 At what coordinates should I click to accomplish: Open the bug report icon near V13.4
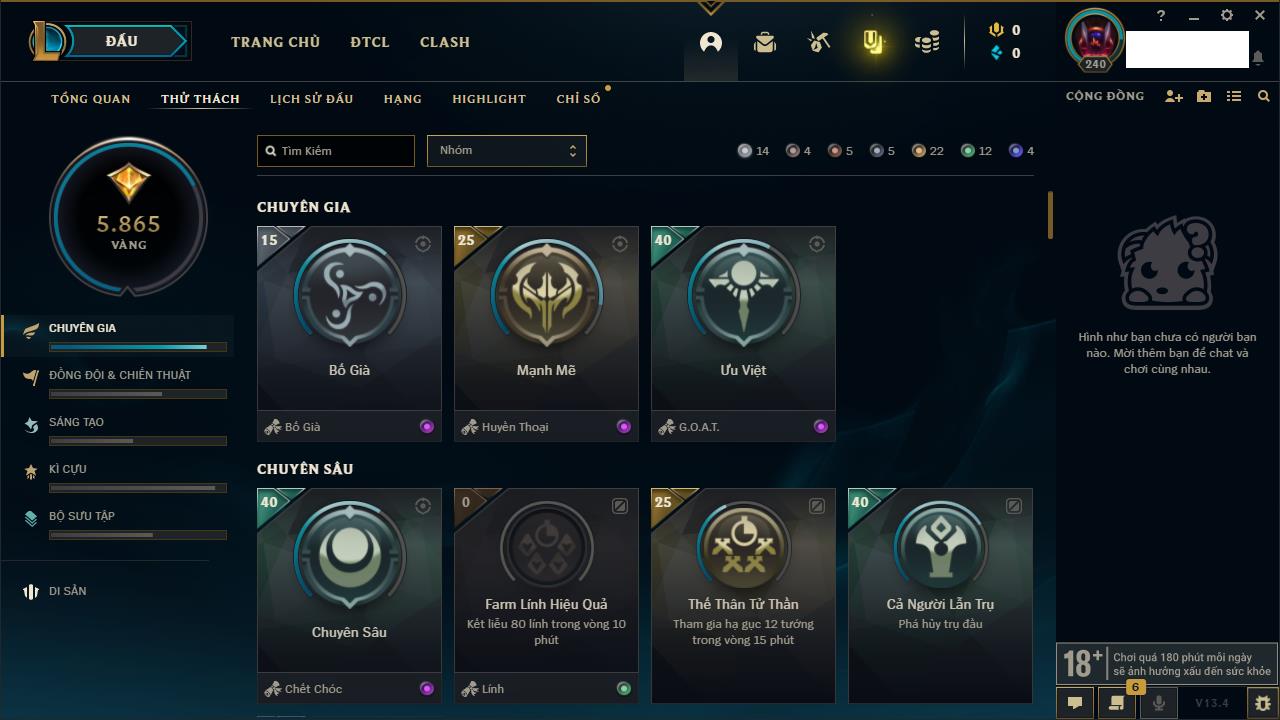1262,703
